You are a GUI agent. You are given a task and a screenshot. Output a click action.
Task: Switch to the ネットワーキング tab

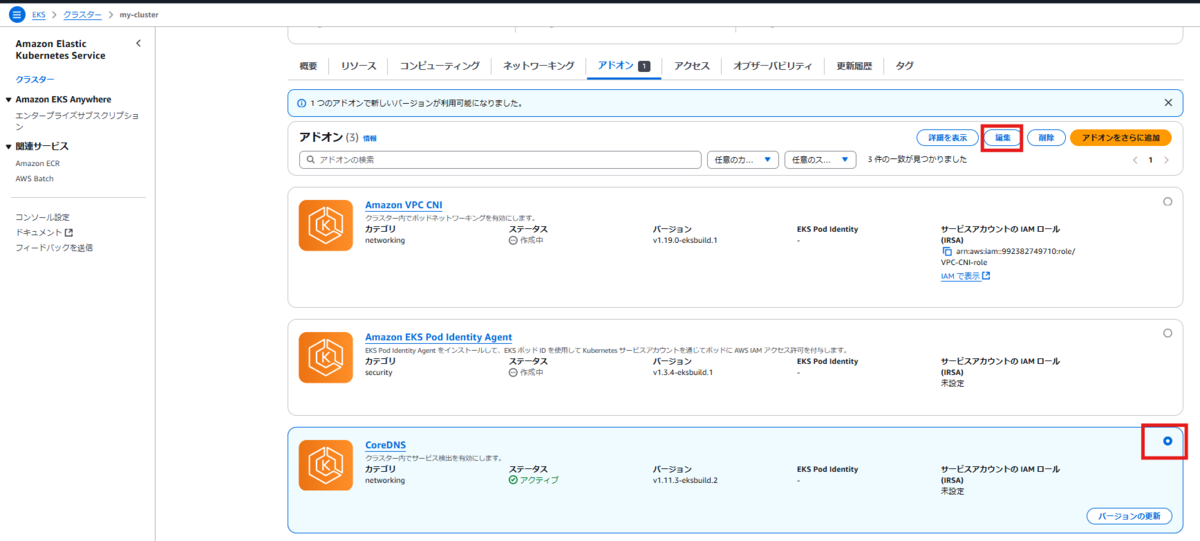click(x=538, y=66)
